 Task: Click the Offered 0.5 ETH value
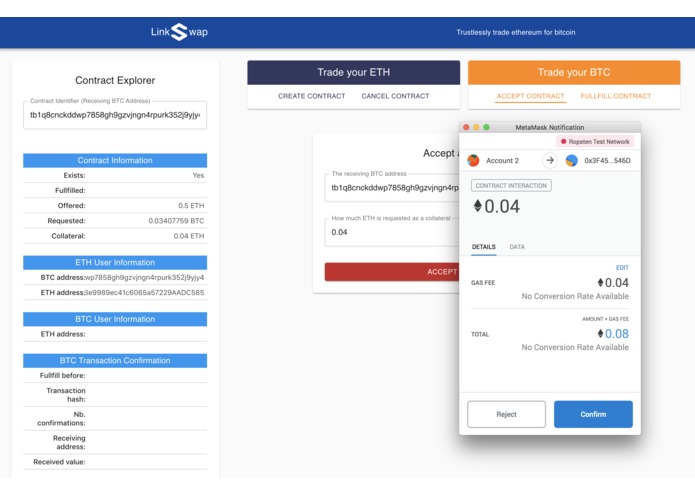[x=191, y=206]
